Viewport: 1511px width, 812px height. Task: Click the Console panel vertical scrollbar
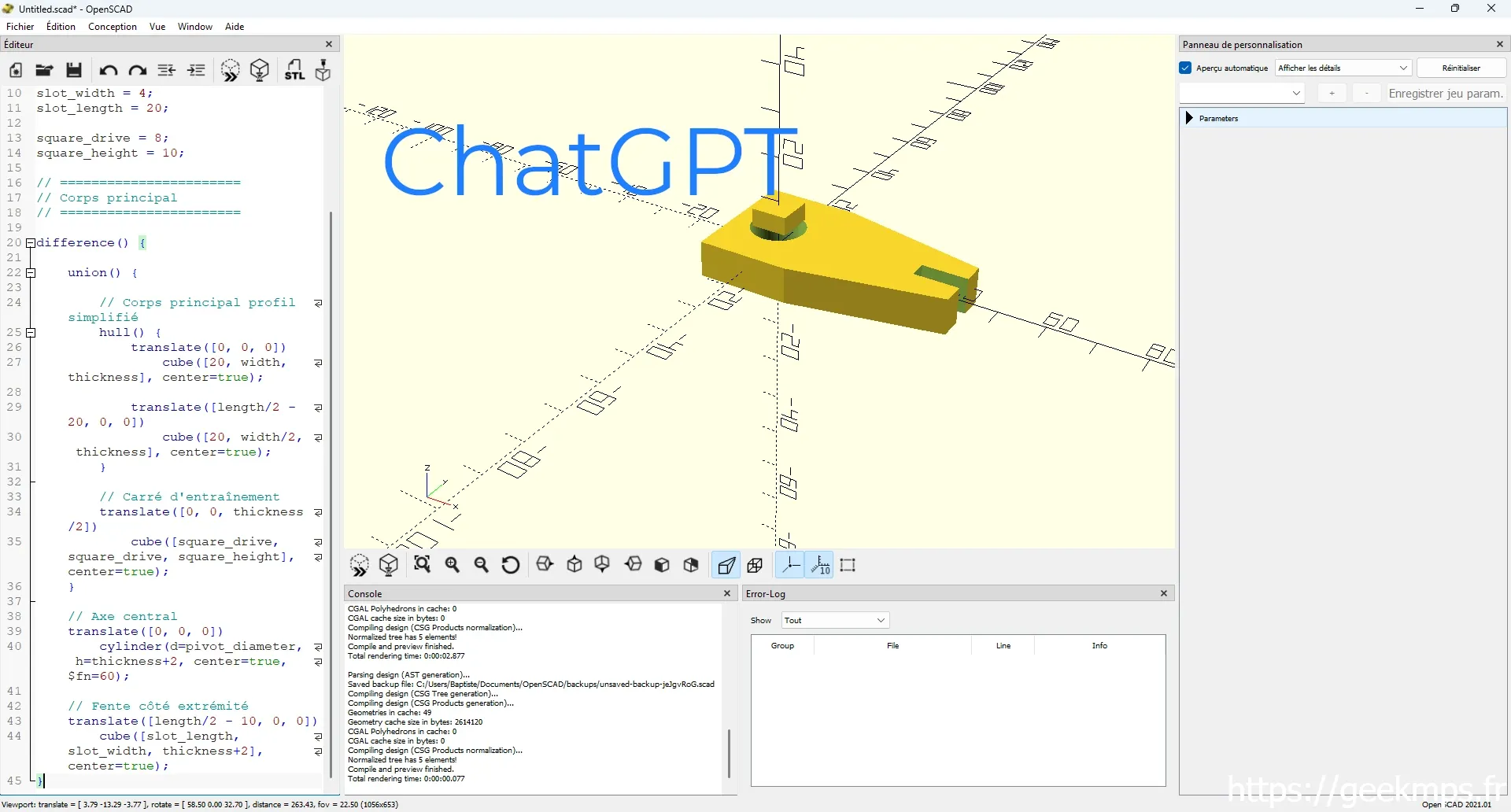point(729,753)
